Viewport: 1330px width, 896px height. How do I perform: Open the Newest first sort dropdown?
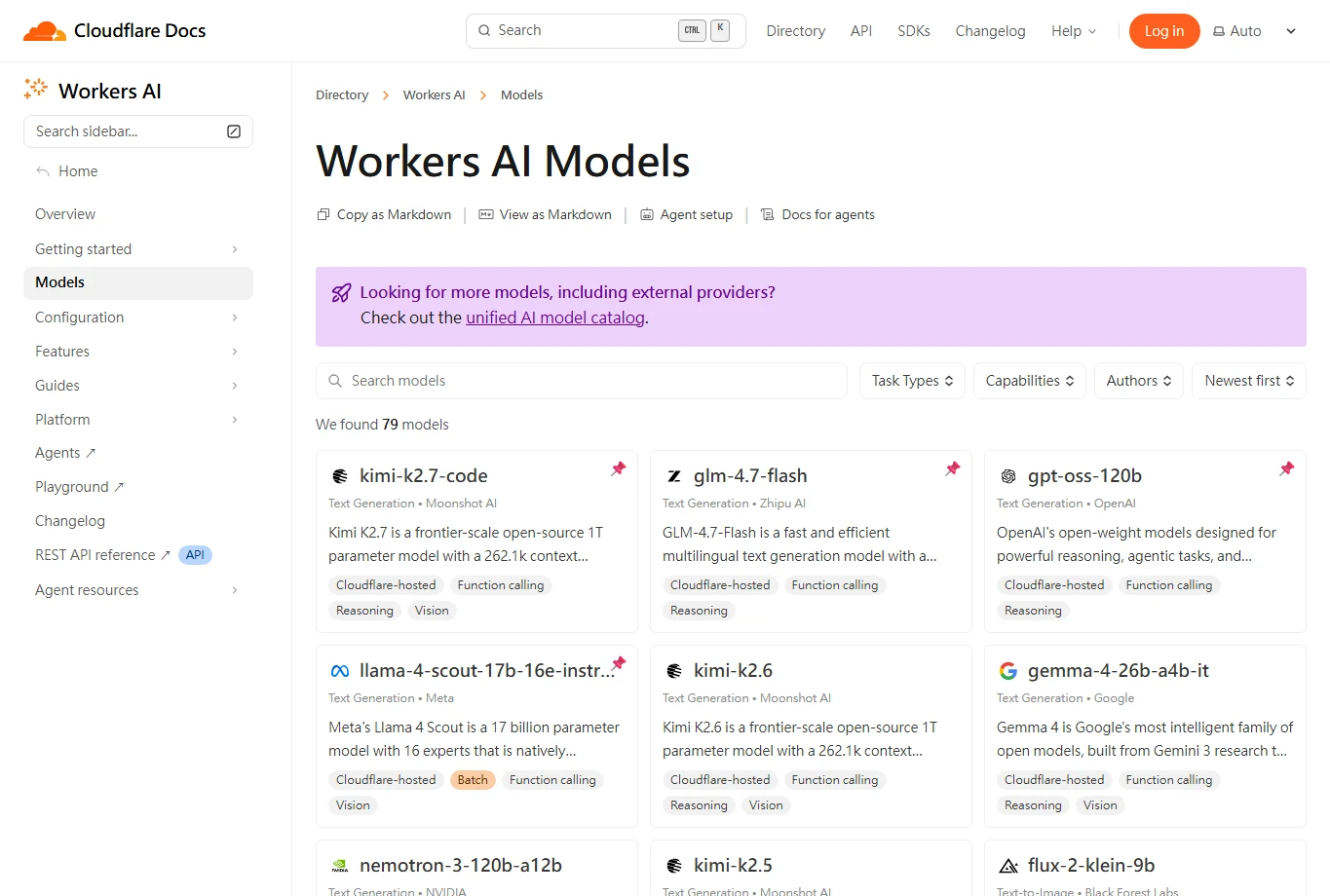click(x=1249, y=381)
